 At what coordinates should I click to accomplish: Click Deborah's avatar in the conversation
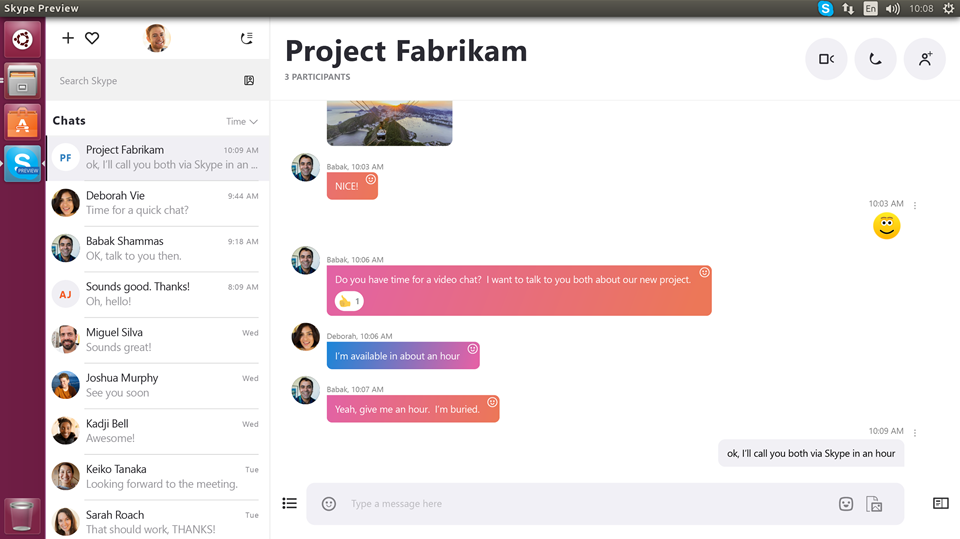coord(306,336)
